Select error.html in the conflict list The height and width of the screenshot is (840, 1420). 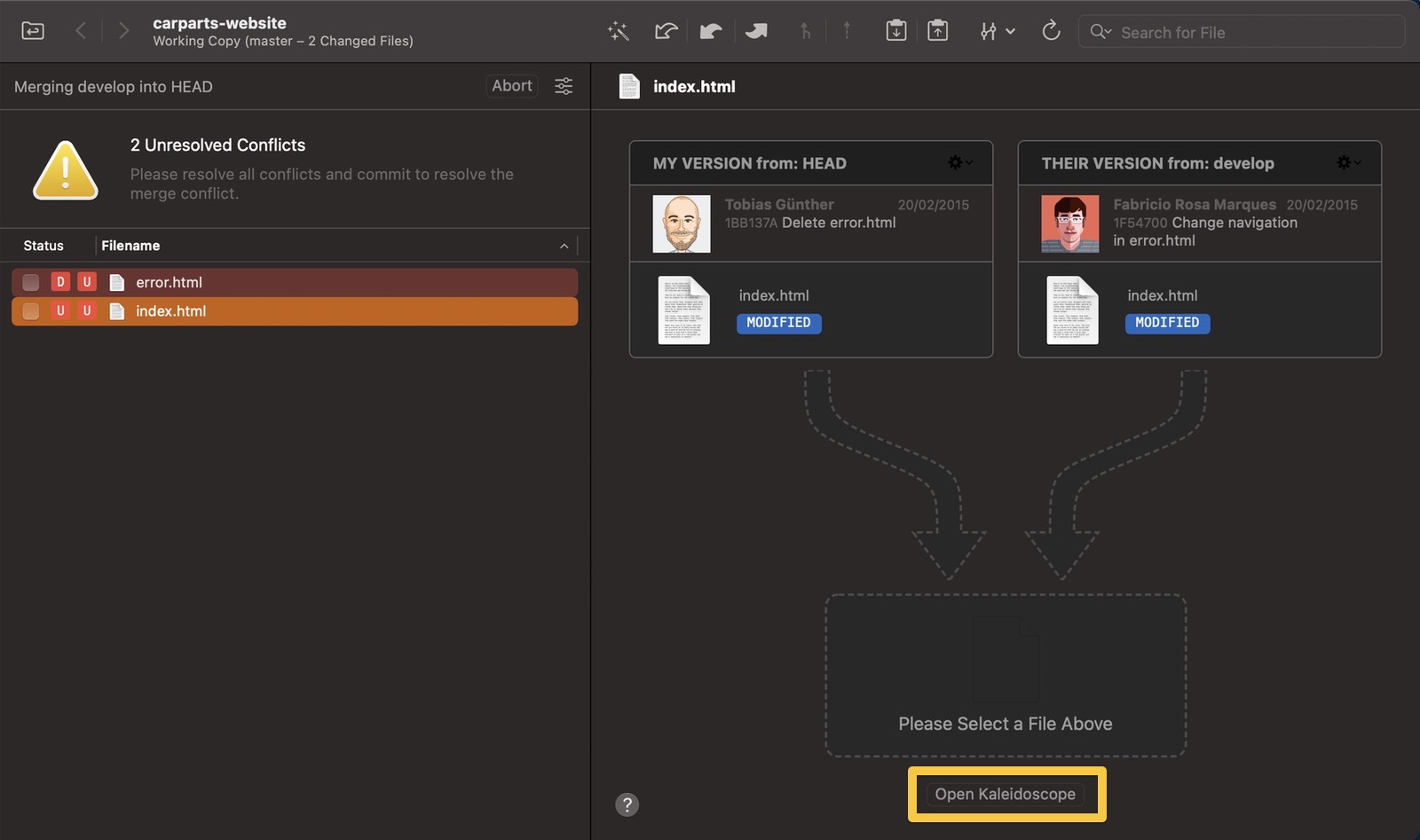coord(168,281)
